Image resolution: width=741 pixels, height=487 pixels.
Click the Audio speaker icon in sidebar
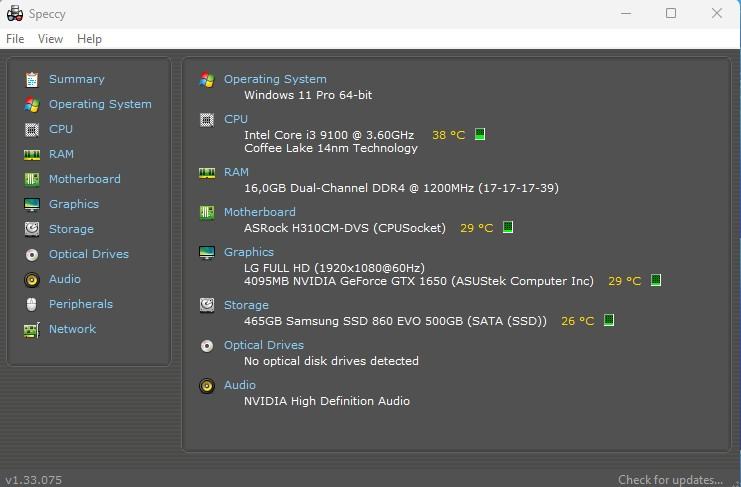[32, 280]
